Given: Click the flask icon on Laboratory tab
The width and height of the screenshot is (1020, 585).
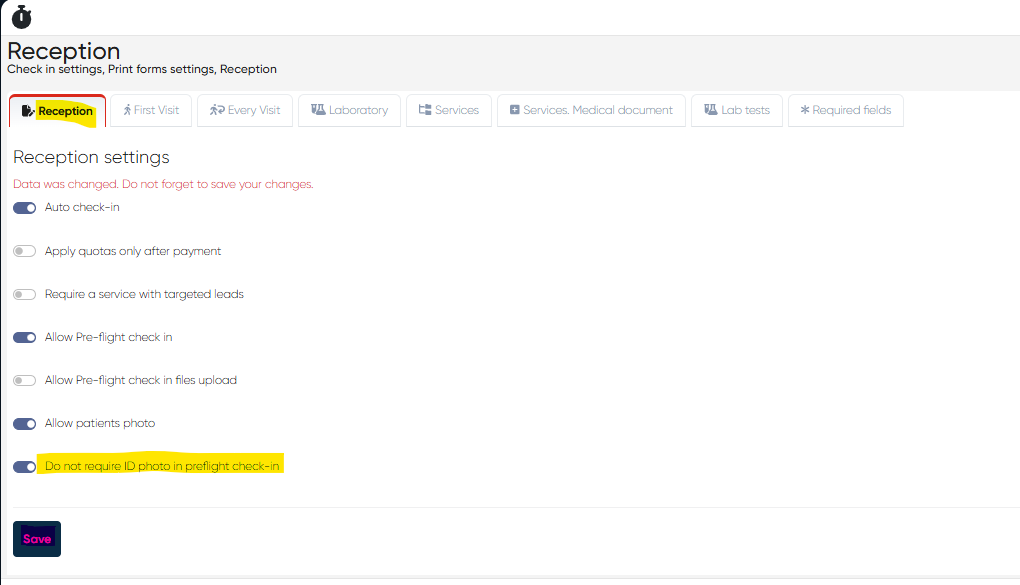Looking at the screenshot, I should click(x=318, y=110).
